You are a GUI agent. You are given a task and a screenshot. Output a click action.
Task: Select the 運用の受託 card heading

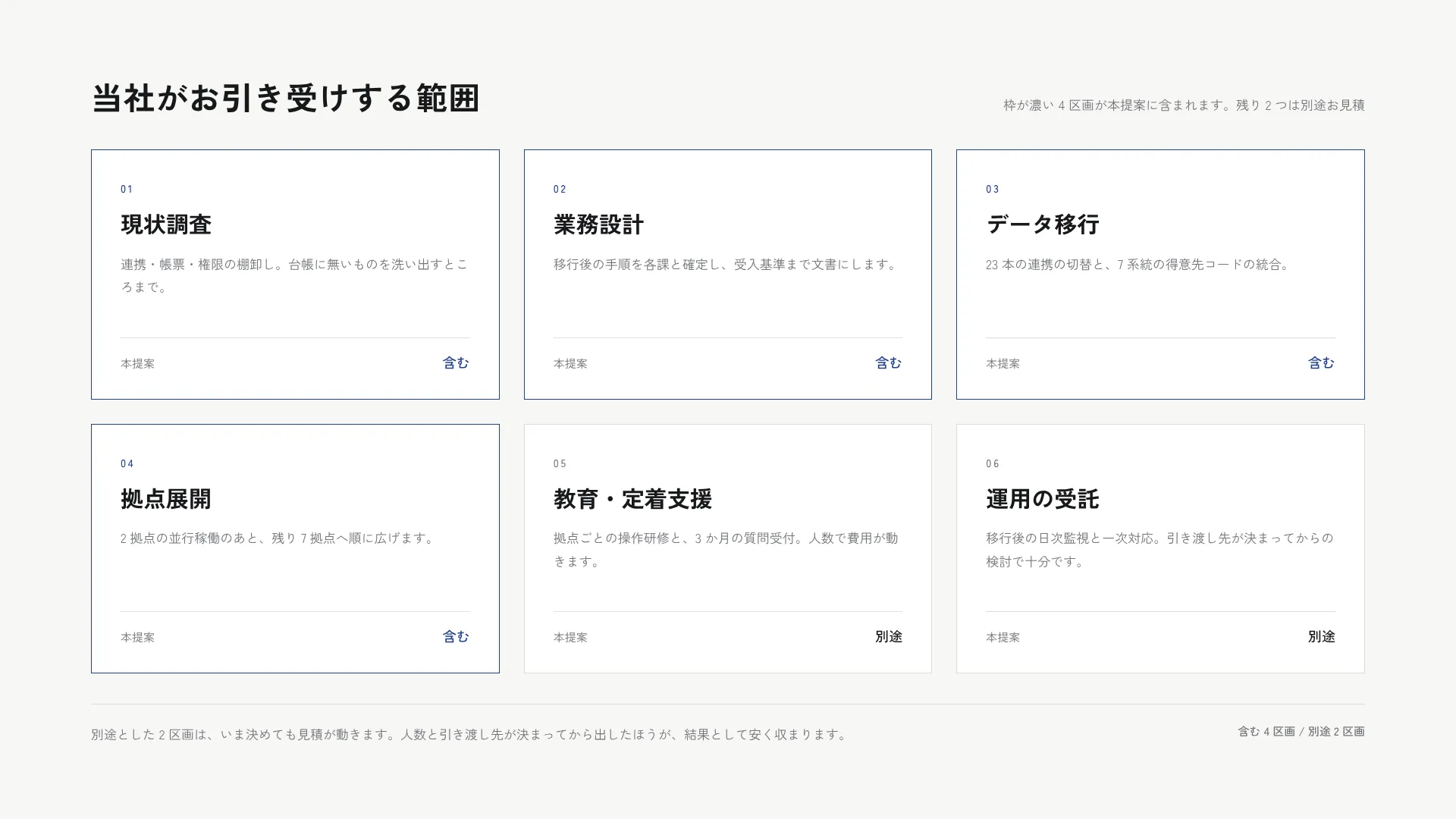[x=1043, y=499]
